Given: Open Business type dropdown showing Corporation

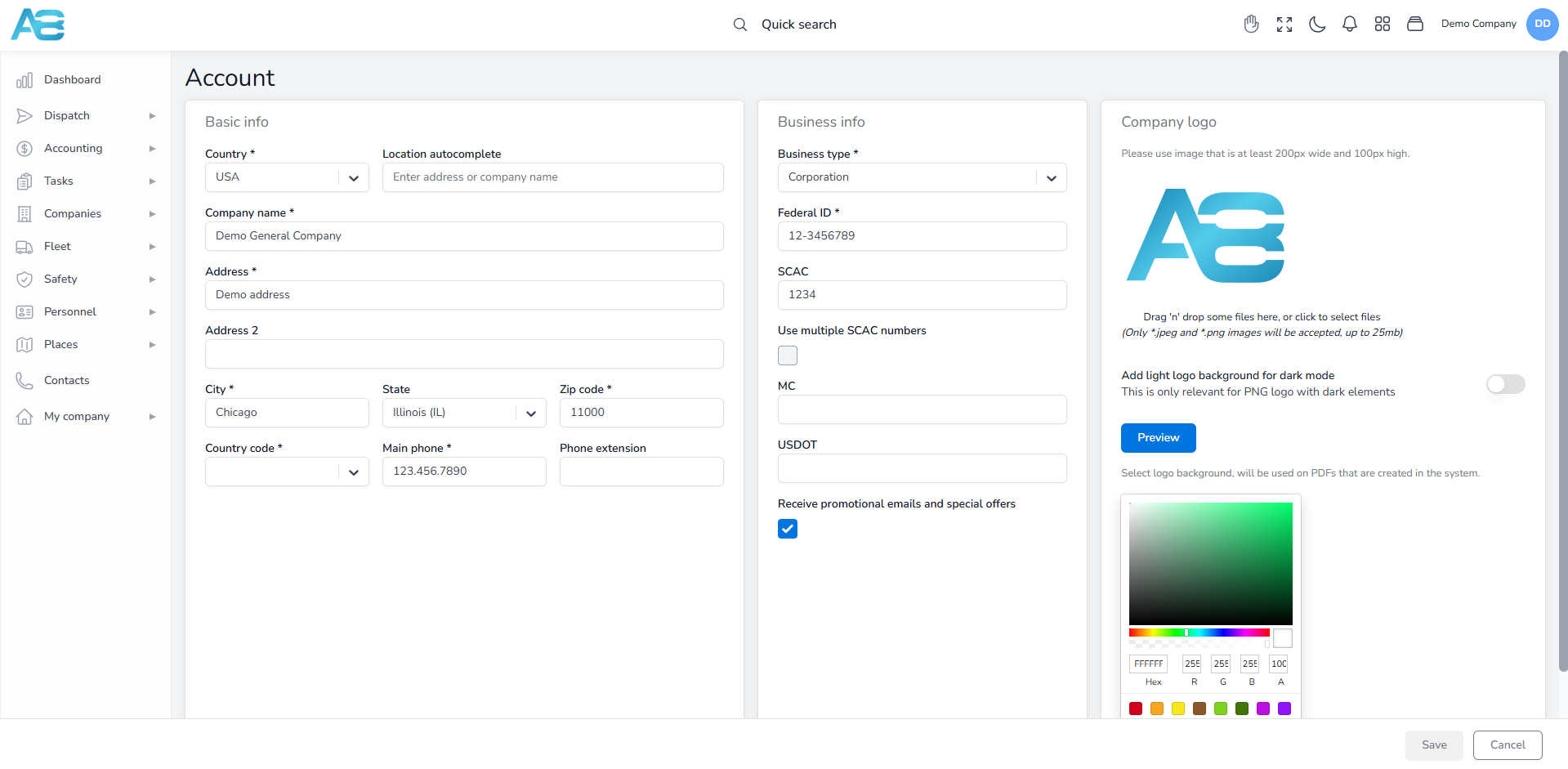Looking at the screenshot, I should (x=922, y=177).
